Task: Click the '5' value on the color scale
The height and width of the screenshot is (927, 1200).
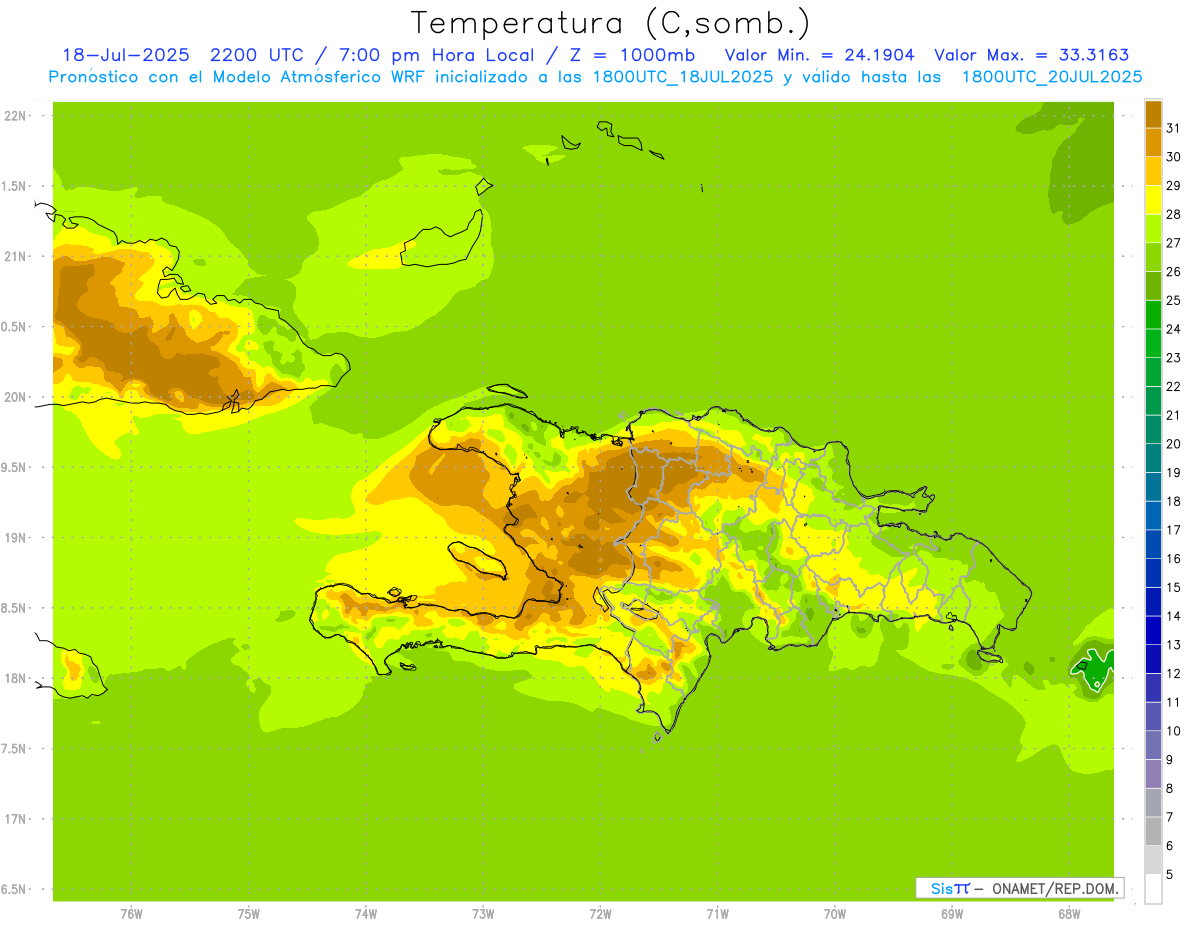Action: (x=1170, y=875)
